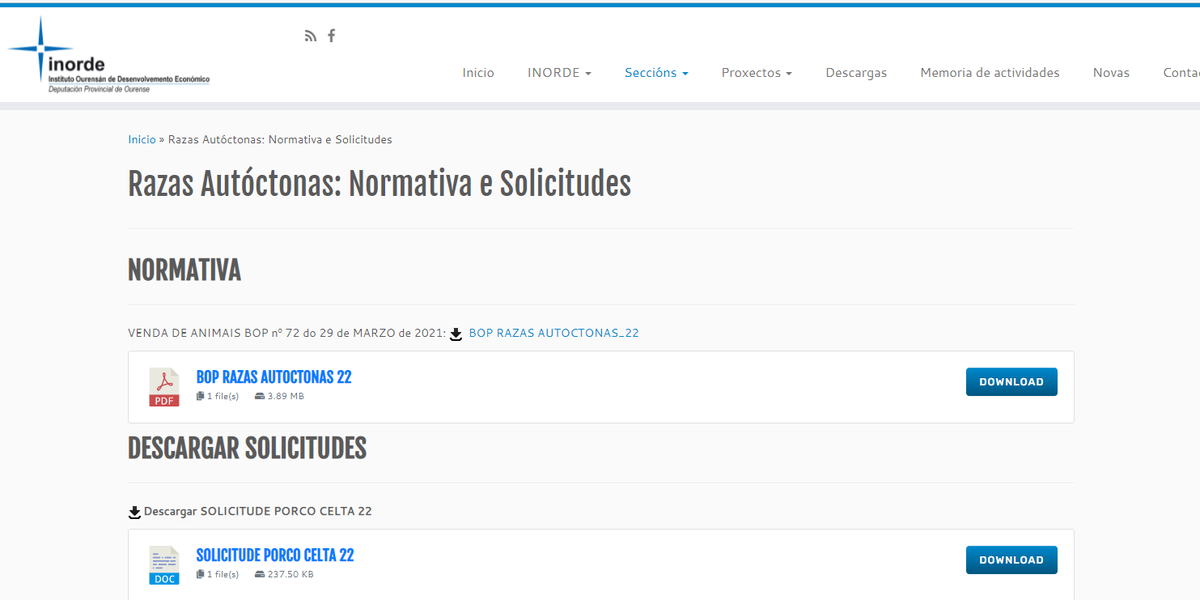Expand the Proxectos dropdown menu
Image resolution: width=1200 pixels, height=600 pixels.
[x=756, y=73]
